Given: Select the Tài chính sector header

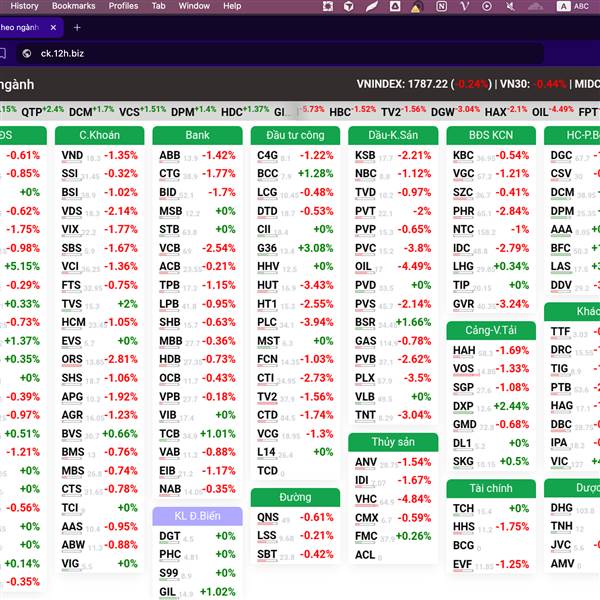Looking at the screenshot, I should (x=491, y=488).
